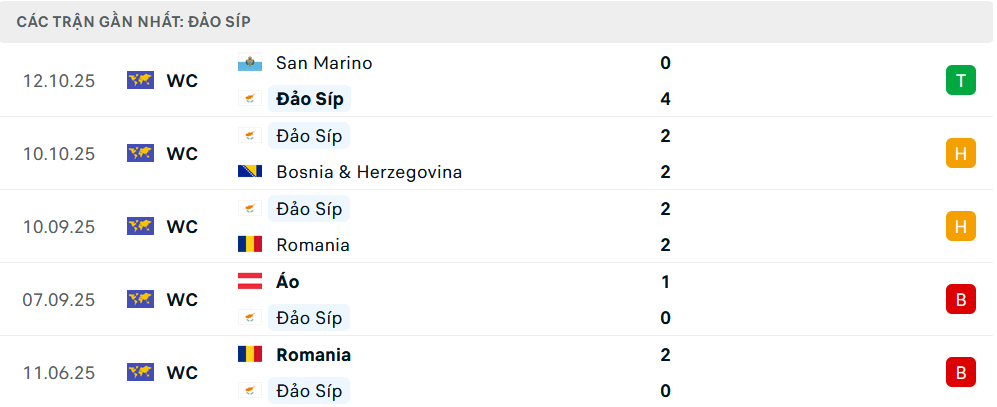This screenshot has height=407, width=997.
Task: Open the San Marino team name
Action: tap(324, 63)
